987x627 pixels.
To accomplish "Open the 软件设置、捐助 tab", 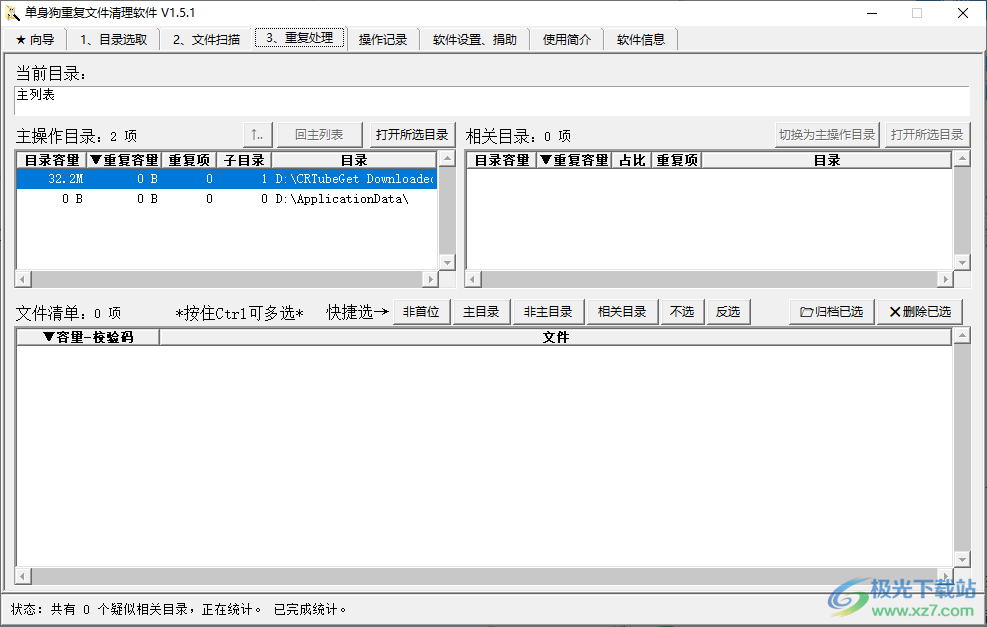I will coord(474,38).
